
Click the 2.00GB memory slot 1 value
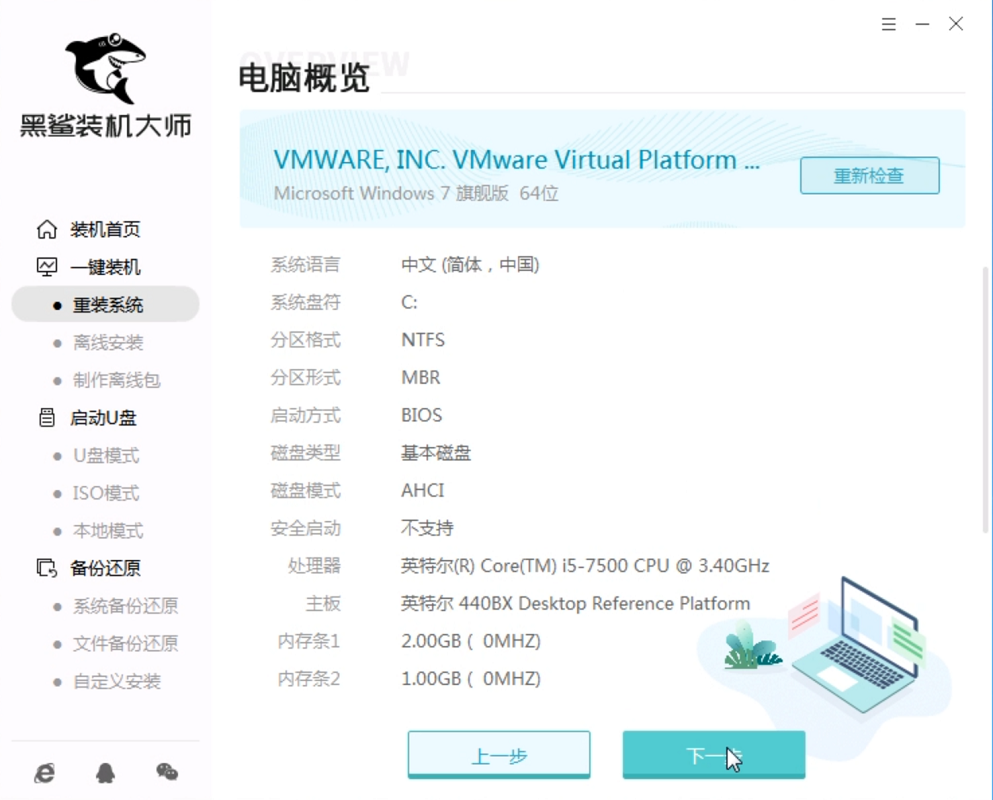coord(471,641)
